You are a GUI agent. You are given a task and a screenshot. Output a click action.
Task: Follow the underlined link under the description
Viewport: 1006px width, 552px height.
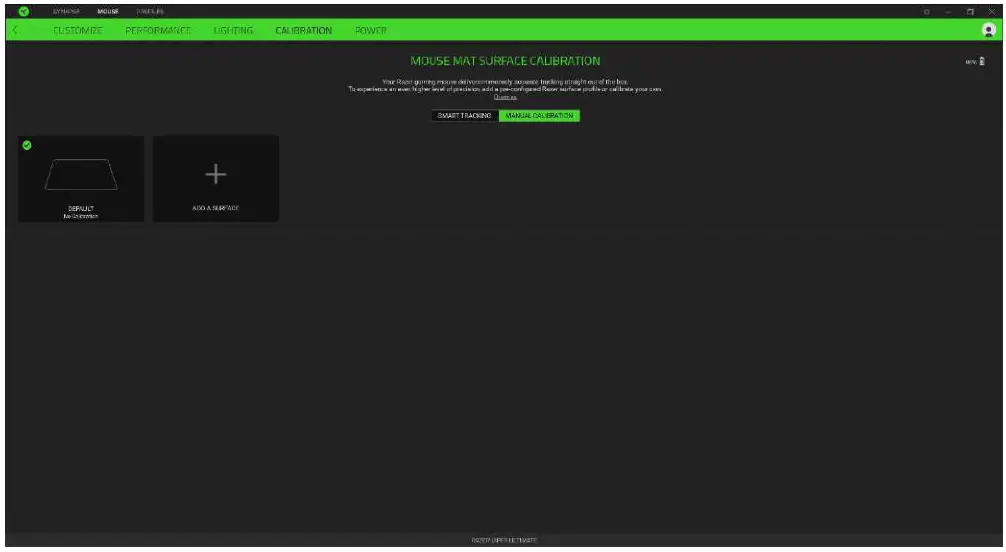point(505,97)
